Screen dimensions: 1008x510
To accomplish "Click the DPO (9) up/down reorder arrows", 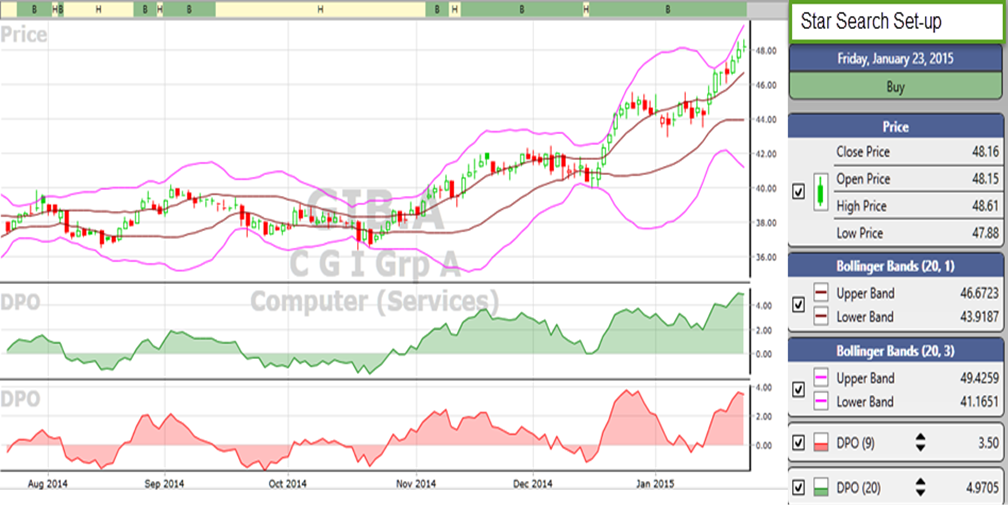I will (920, 444).
